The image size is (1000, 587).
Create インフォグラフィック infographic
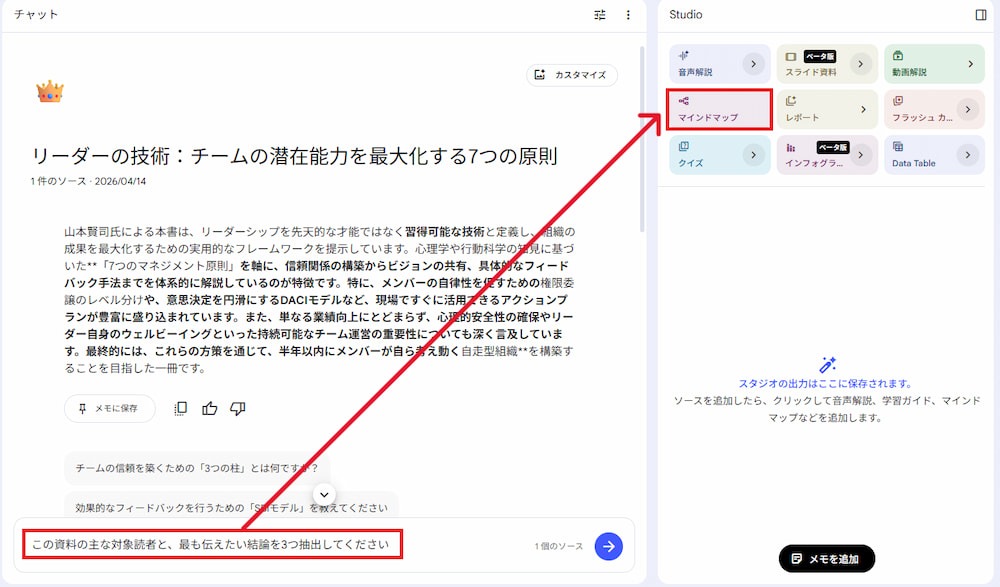click(x=827, y=155)
